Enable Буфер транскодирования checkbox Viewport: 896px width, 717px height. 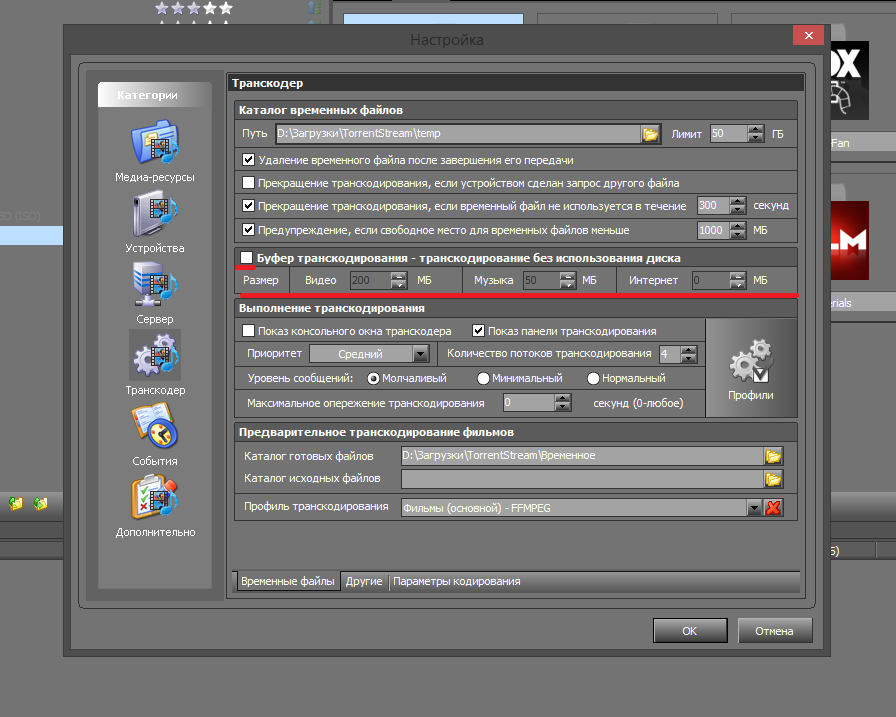pyautogui.click(x=248, y=258)
